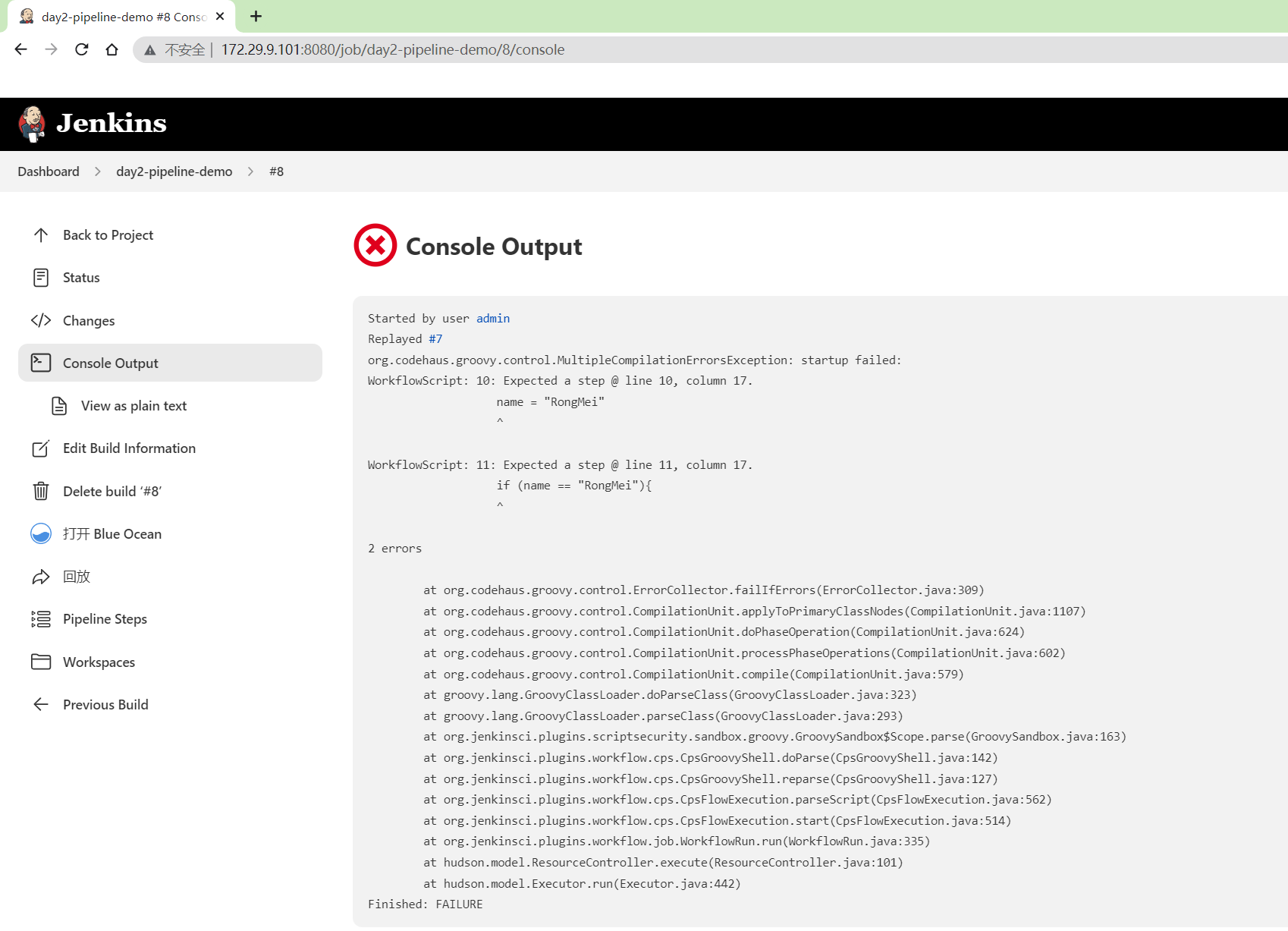The height and width of the screenshot is (931, 1288).
Task: Click the Workspaces folder icon
Action: [x=41, y=662]
